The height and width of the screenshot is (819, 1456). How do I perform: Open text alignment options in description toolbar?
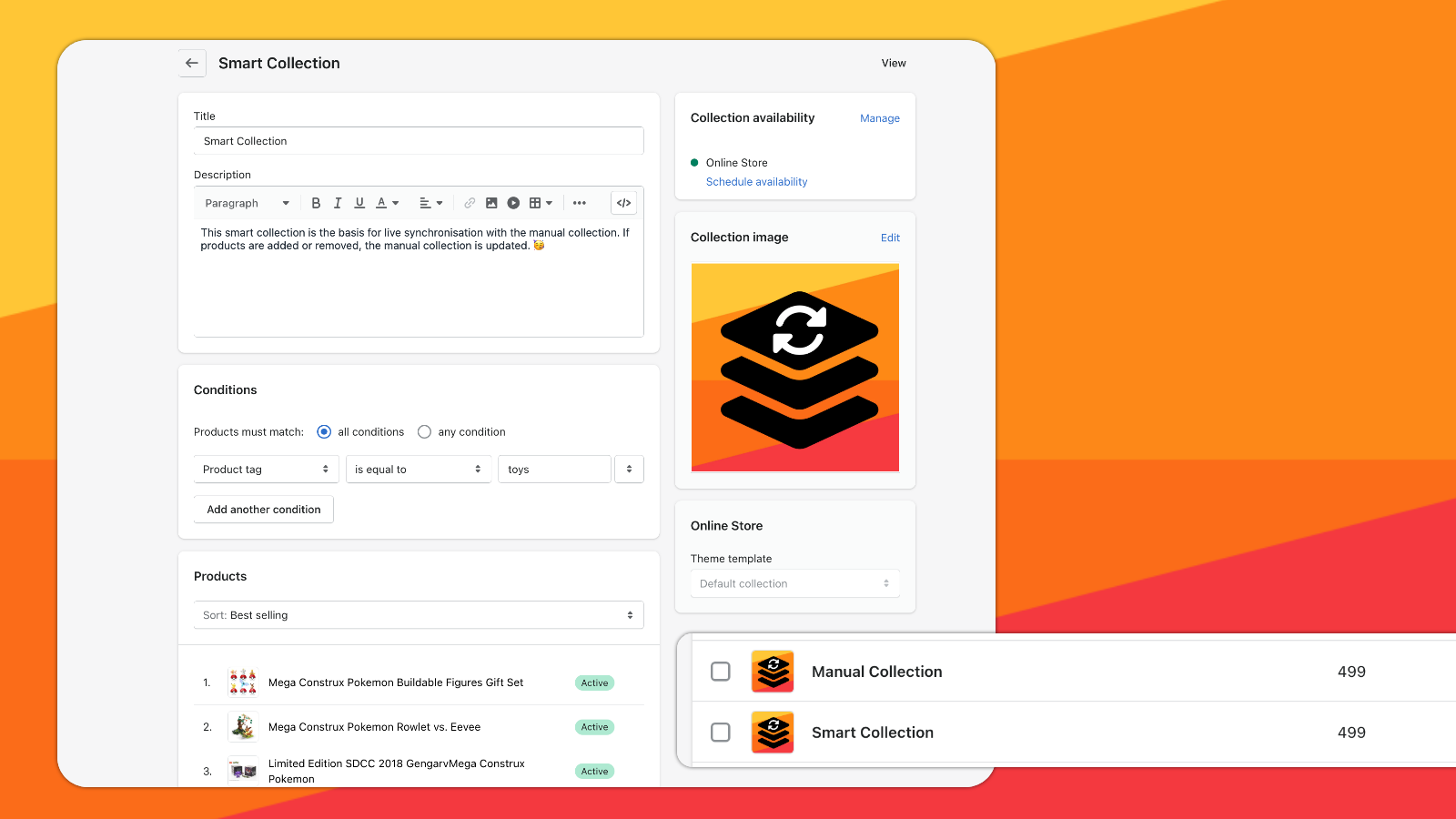(430, 203)
